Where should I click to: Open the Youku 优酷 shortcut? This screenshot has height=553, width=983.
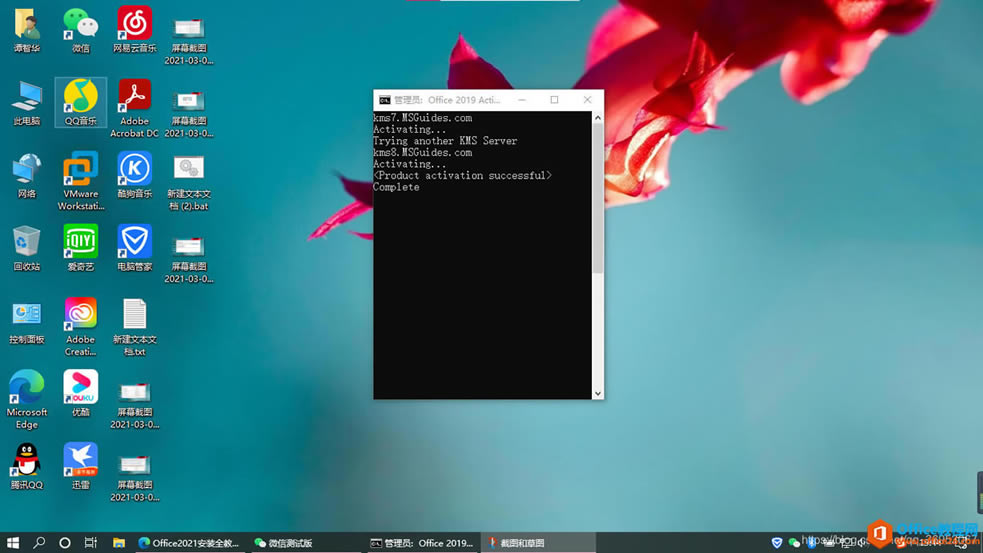(x=80, y=388)
